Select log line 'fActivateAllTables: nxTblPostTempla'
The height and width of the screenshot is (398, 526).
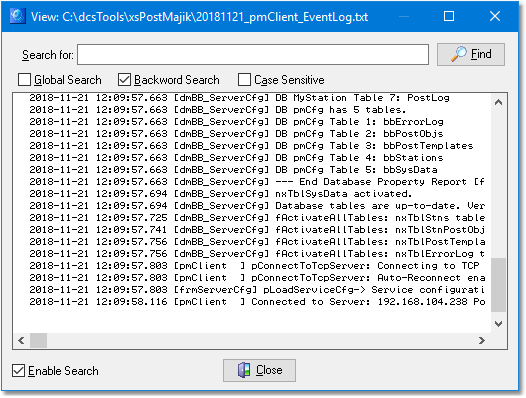tap(257, 242)
